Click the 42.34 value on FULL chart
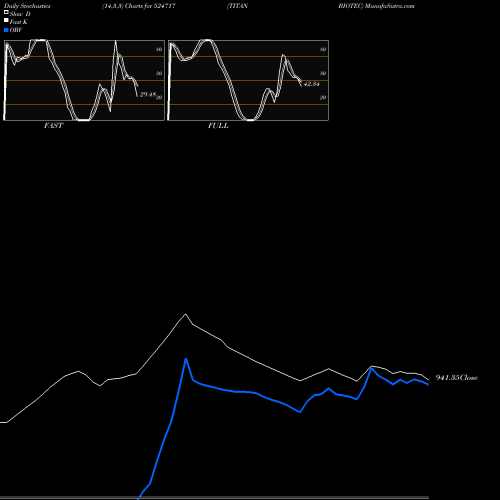Image resolution: width=500 pixels, height=500 pixels. pos(311,84)
